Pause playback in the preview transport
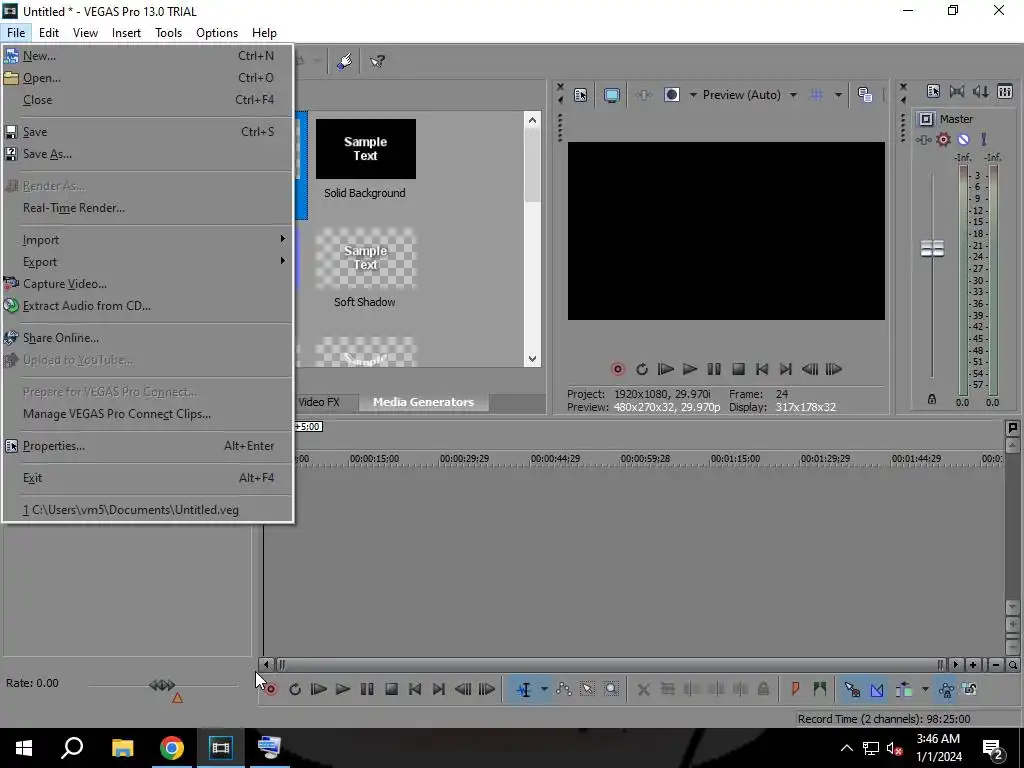Viewport: 1024px width, 768px height. coord(714,369)
